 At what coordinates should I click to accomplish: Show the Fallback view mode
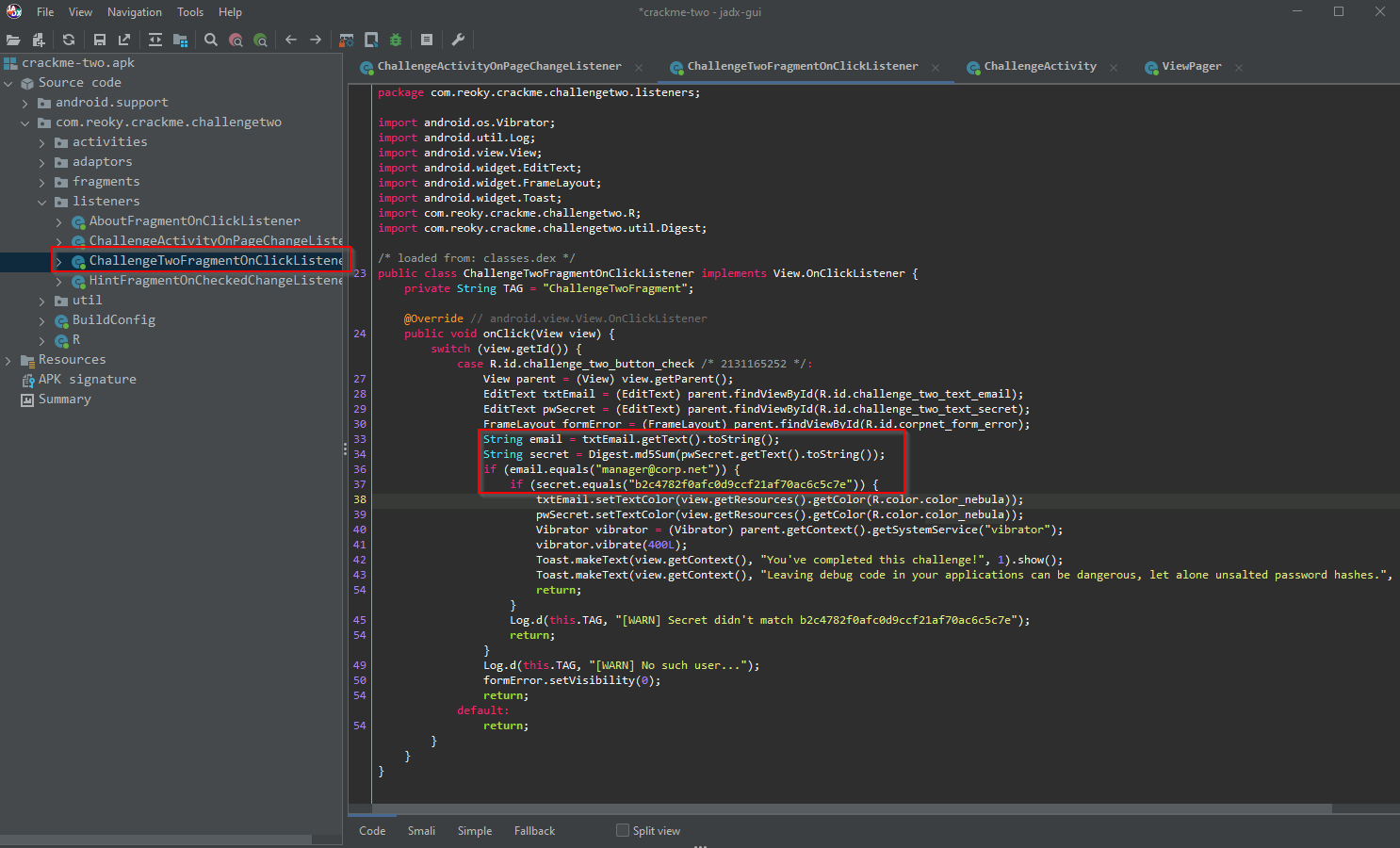[534, 831]
